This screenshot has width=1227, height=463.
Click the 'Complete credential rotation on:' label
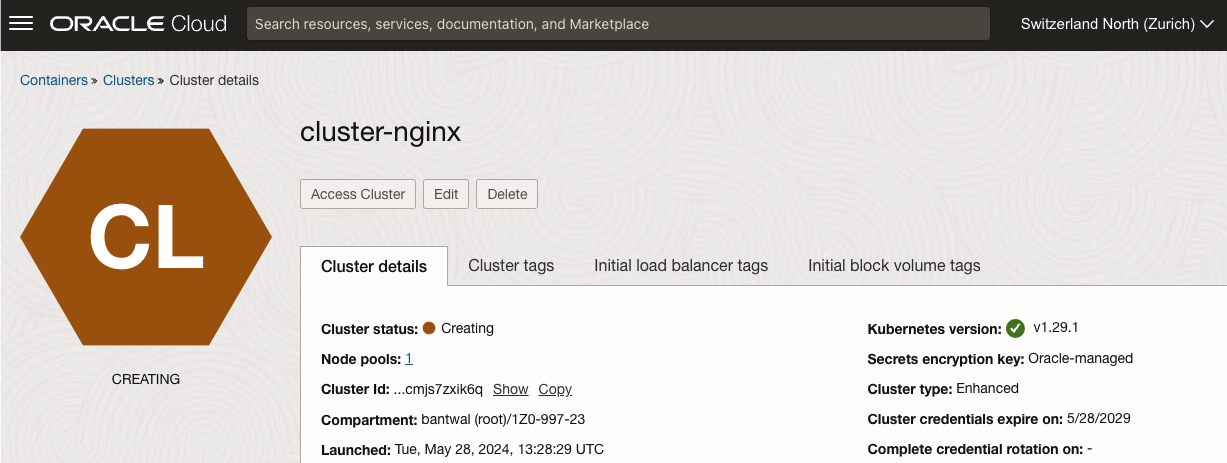point(975,450)
